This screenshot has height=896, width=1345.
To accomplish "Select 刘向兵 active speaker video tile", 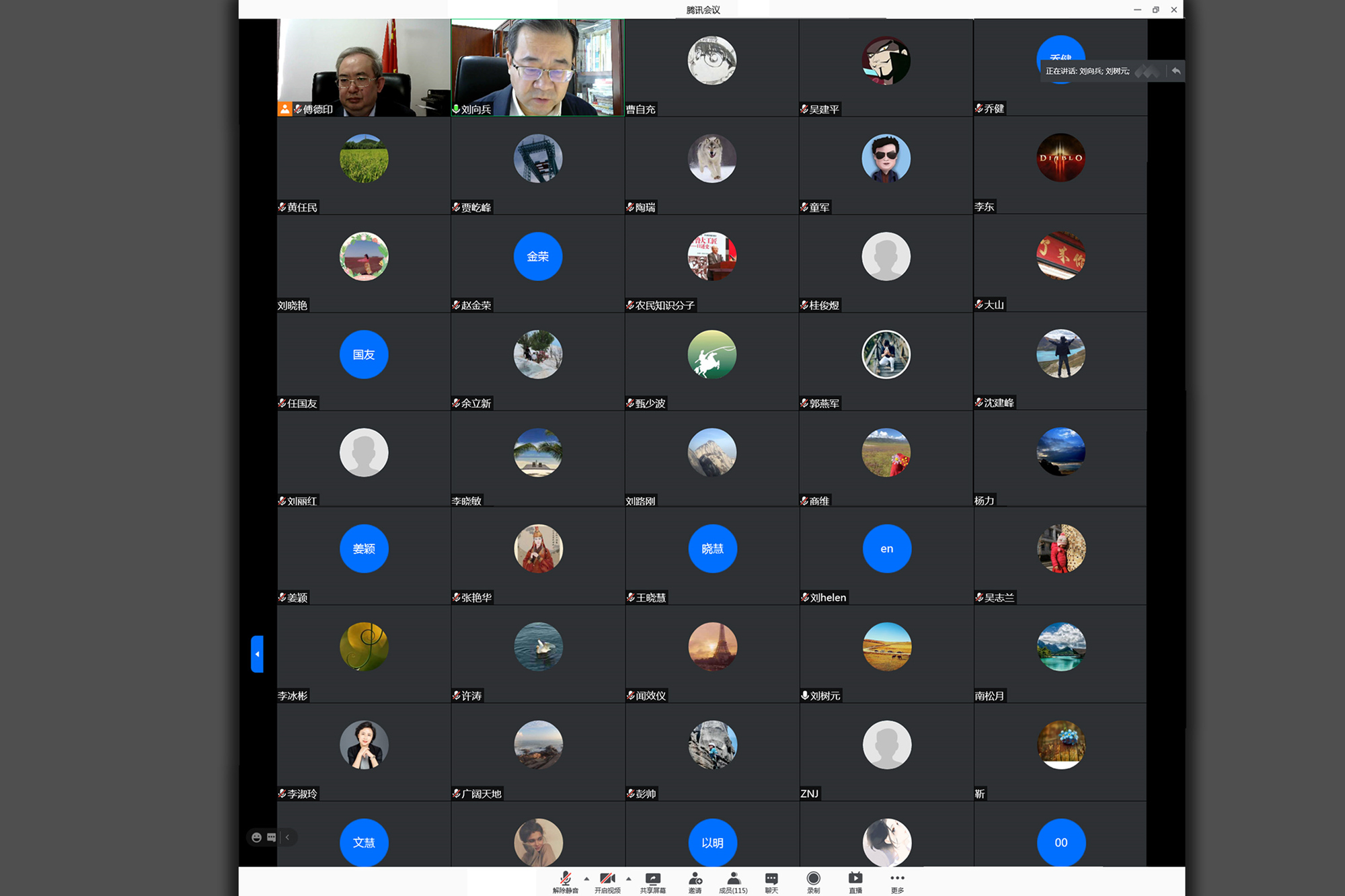I will tap(537, 67).
